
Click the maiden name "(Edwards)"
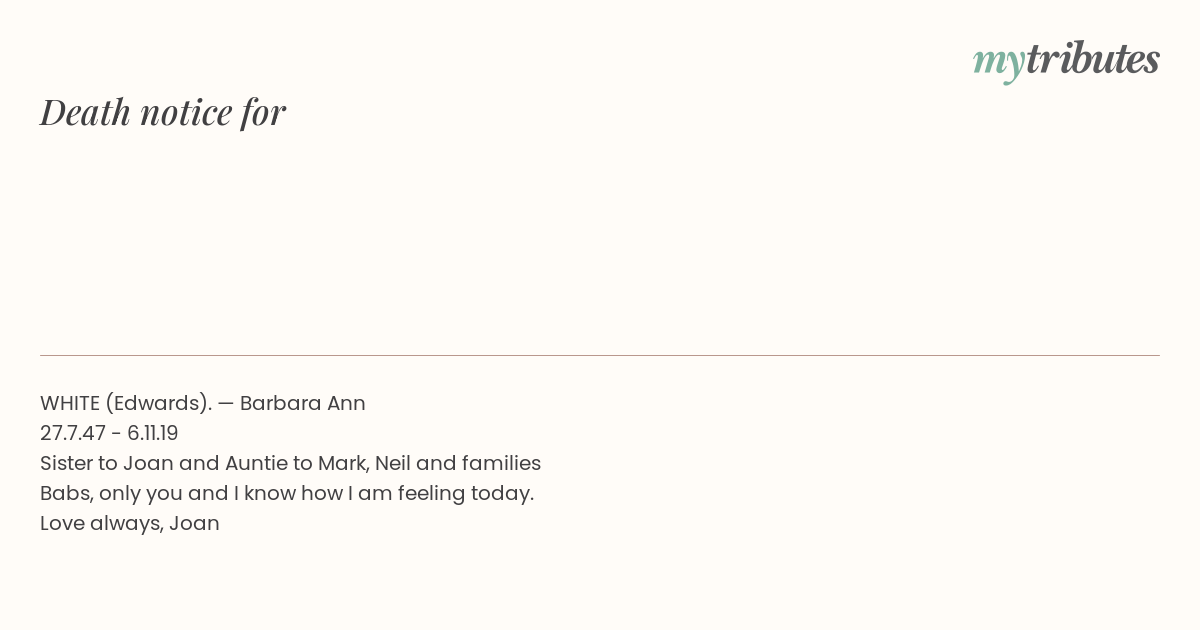159,404
